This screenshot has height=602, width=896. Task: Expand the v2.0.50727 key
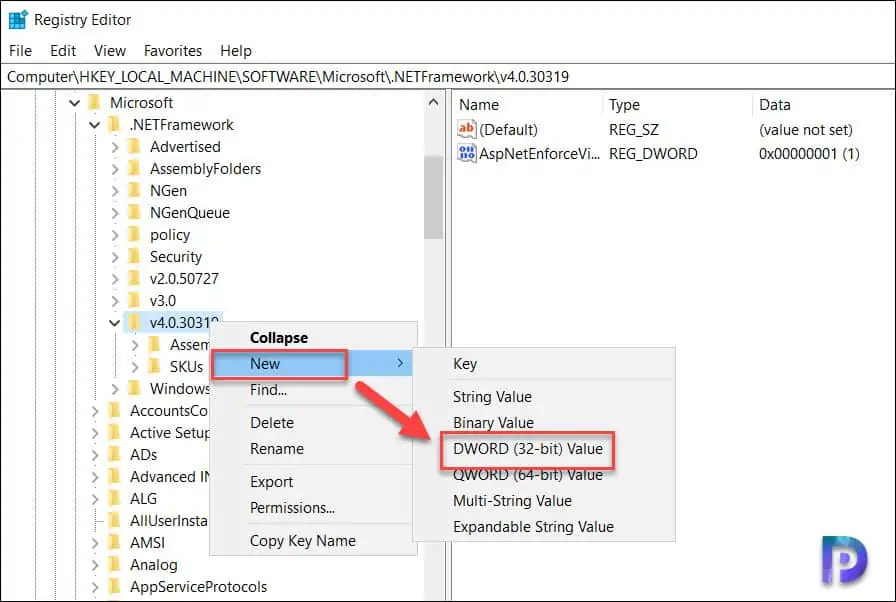tap(115, 279)
